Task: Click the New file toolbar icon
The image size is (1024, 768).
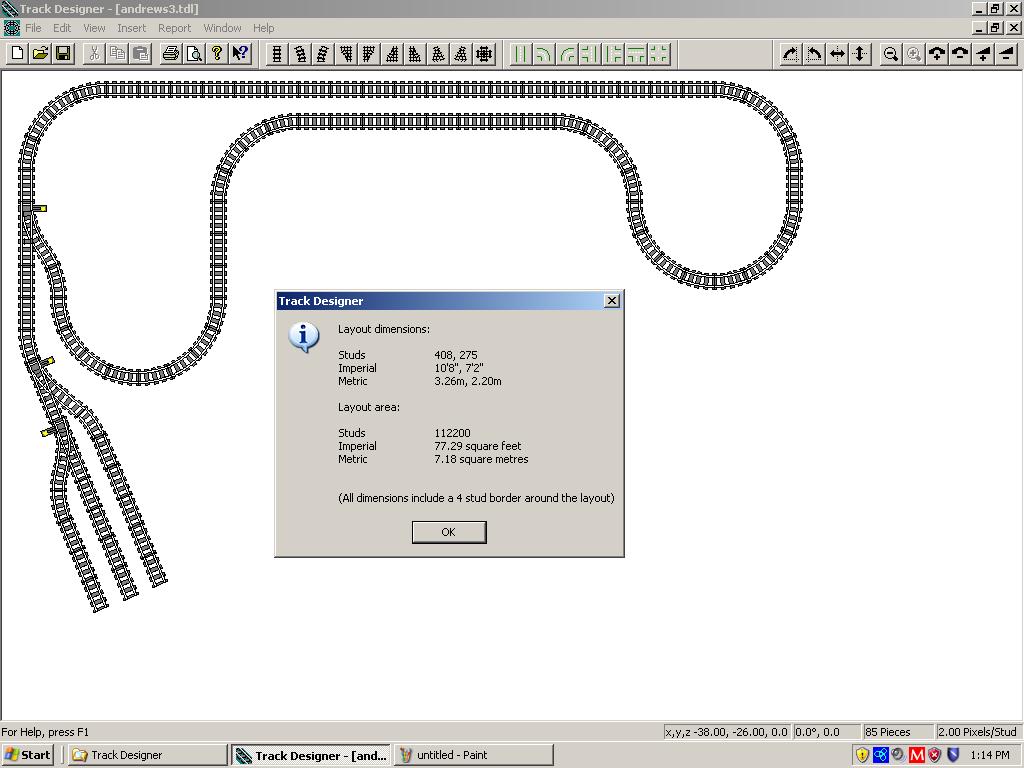Action: tap(17, 54)
